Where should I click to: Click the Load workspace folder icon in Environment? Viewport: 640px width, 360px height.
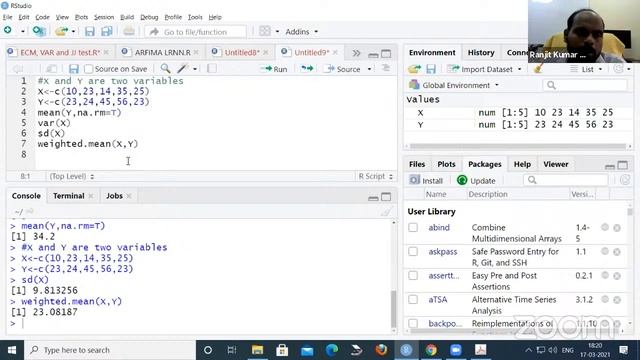point(414,69)
